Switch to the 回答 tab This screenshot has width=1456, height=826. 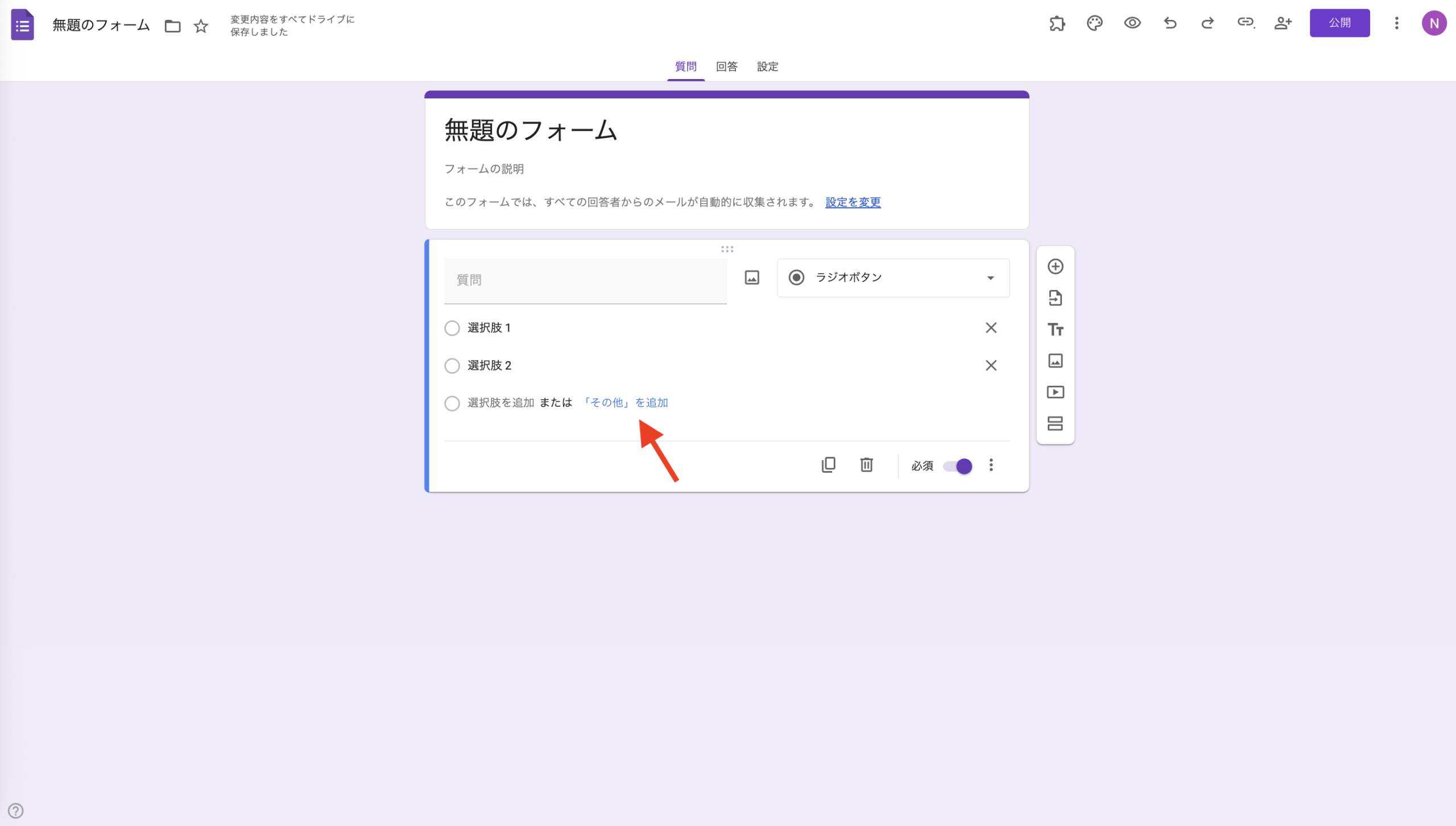726,66
